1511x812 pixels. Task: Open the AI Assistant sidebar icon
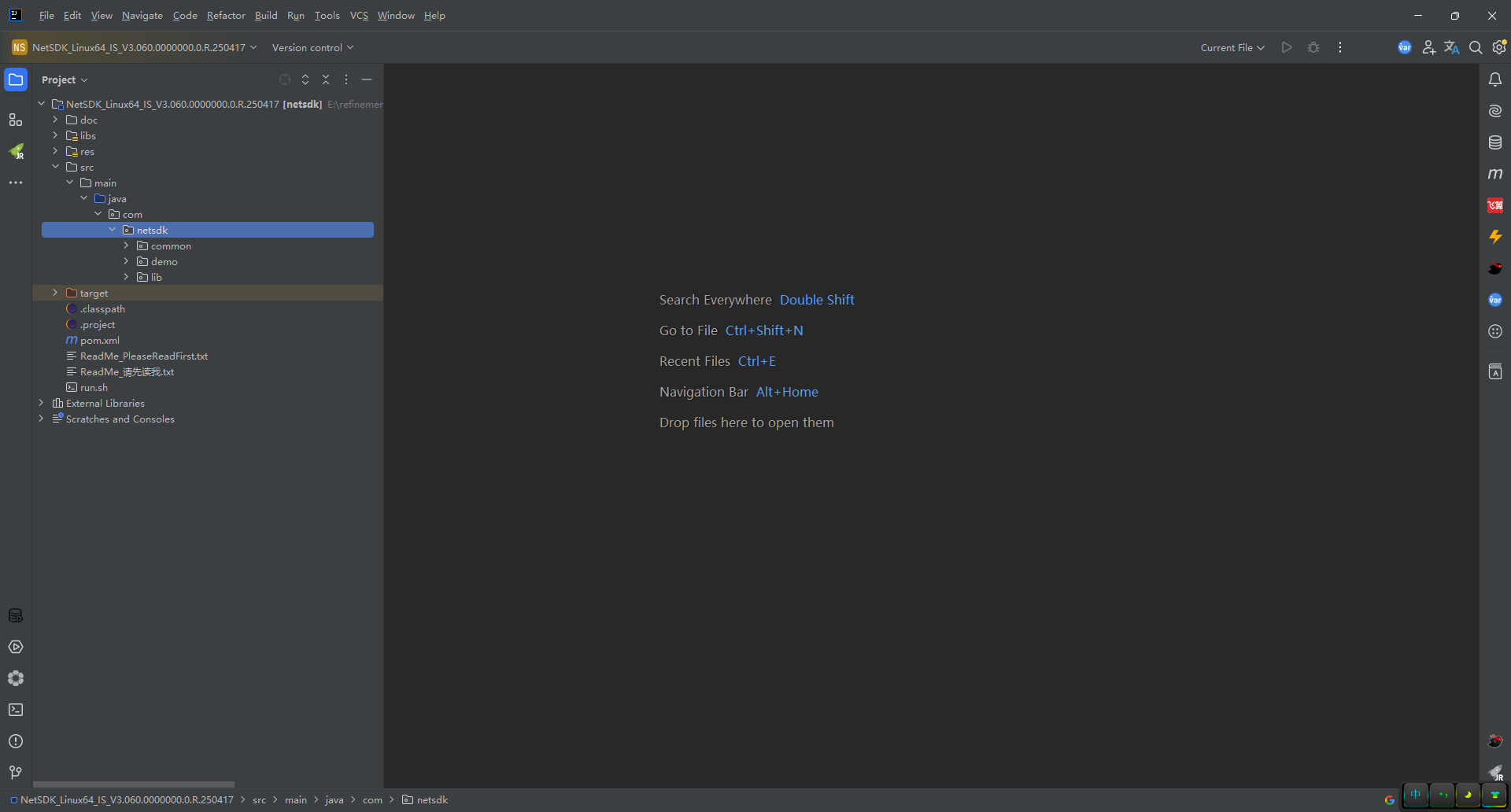(1495, 111)
